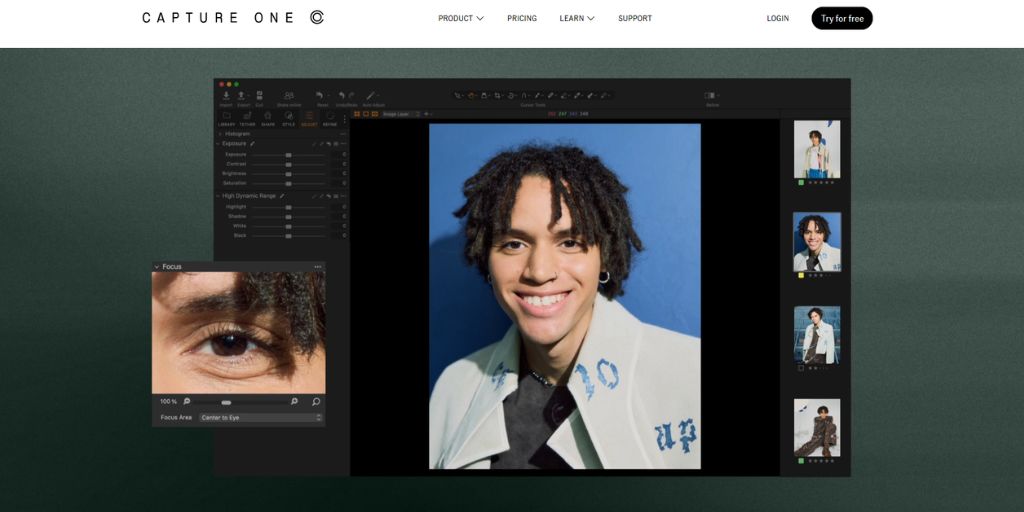The width and height of the screenshot is (1024, 512).
Task: Click the Highlight slider handle
Action: [288, 207]
